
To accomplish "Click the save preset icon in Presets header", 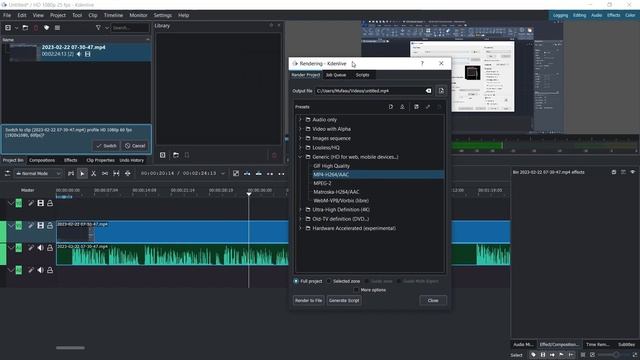I will tap(416, 107).
